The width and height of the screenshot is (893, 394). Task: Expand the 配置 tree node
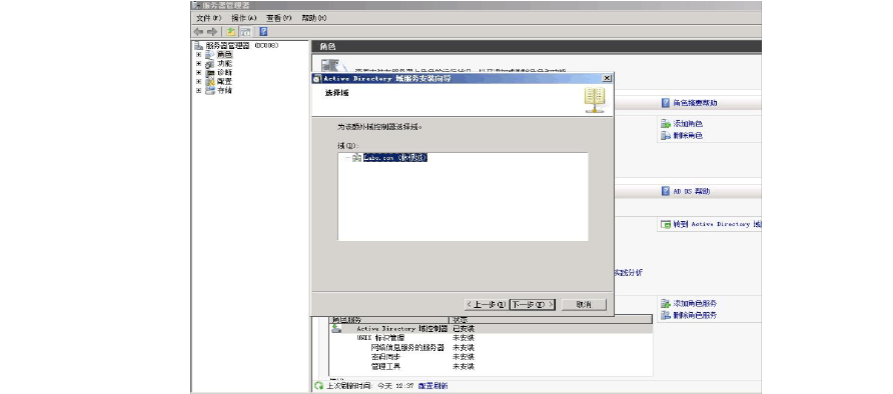tap(199, 81)
